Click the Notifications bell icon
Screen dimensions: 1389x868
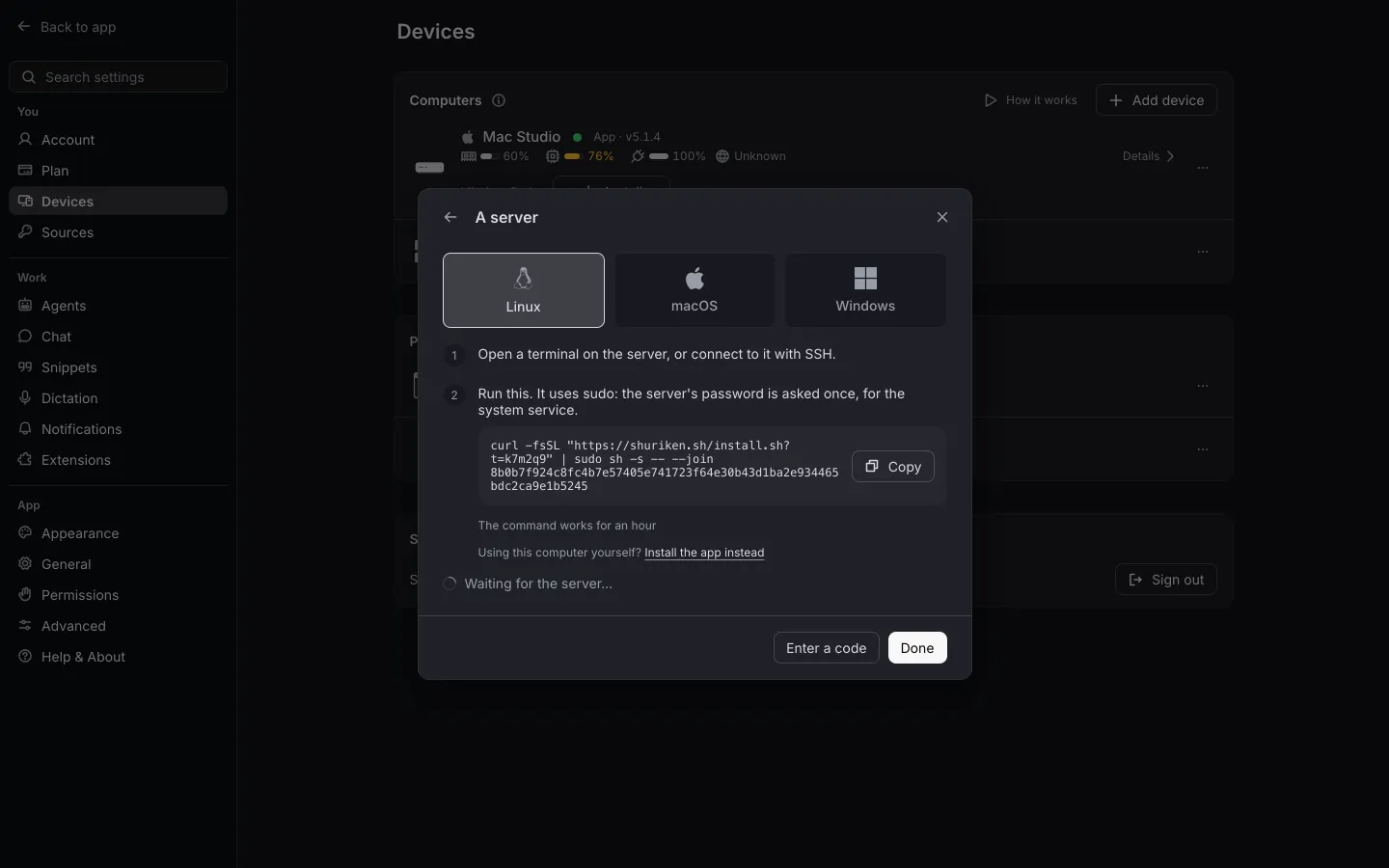click(x=25, y=429)
